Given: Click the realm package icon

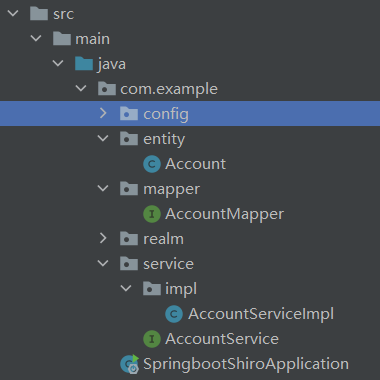Looking at the screenshot, I should [129, 238].
